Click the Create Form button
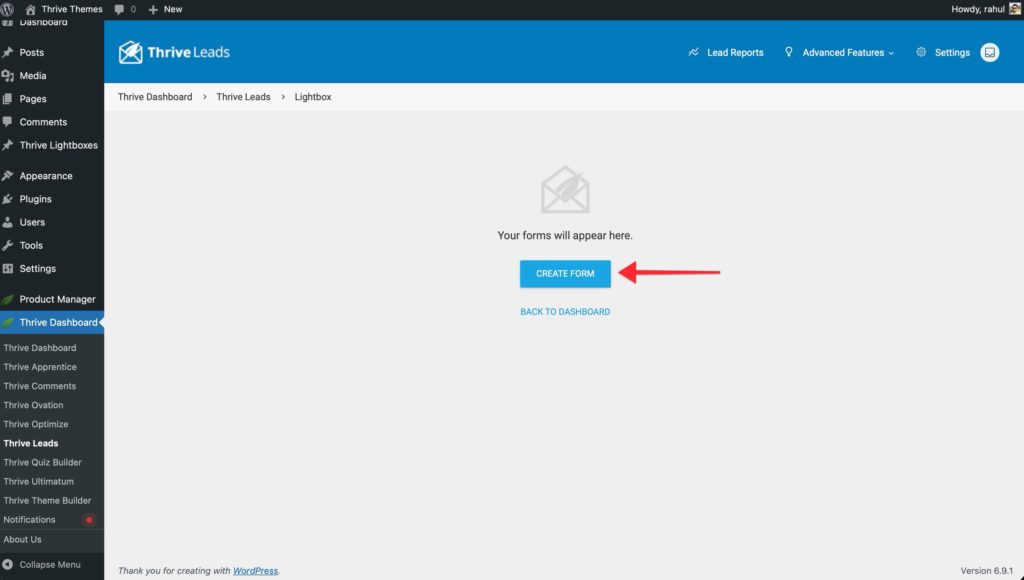The image size is (1024, 580). pyautogui.click(x=565, y=273)
